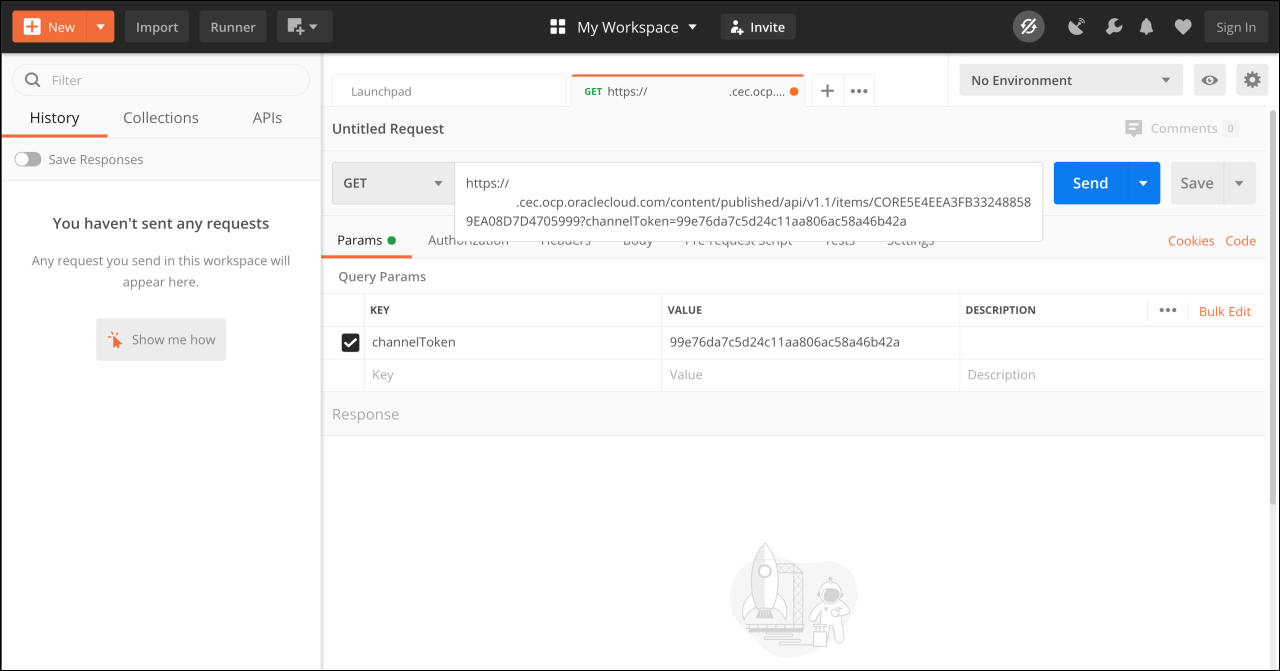Open settings wrench icon in header
Screen dimensions: 1280x671
1112,27
